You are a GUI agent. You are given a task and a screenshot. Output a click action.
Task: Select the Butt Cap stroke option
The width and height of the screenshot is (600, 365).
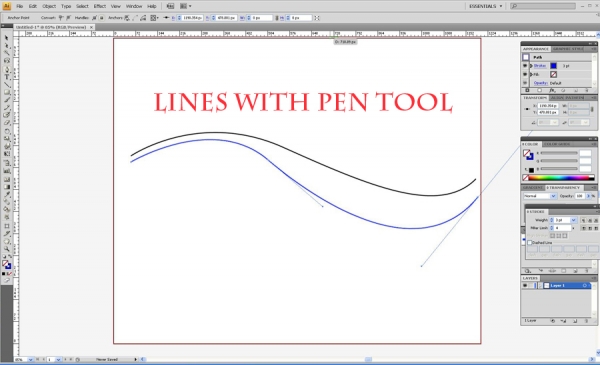(x=584, y=220)
